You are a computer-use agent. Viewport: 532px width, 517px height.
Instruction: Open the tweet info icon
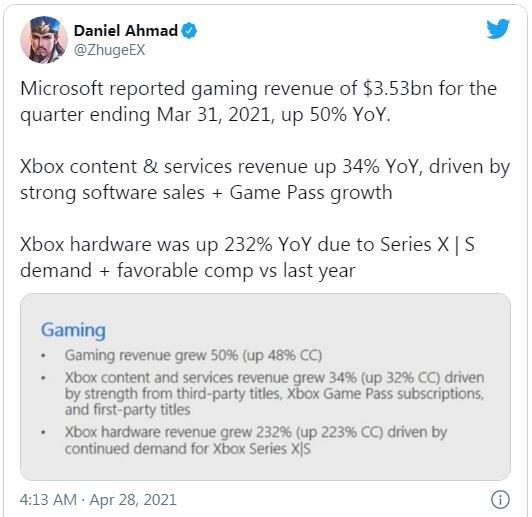pyautogui.click(x=500, y=499)
